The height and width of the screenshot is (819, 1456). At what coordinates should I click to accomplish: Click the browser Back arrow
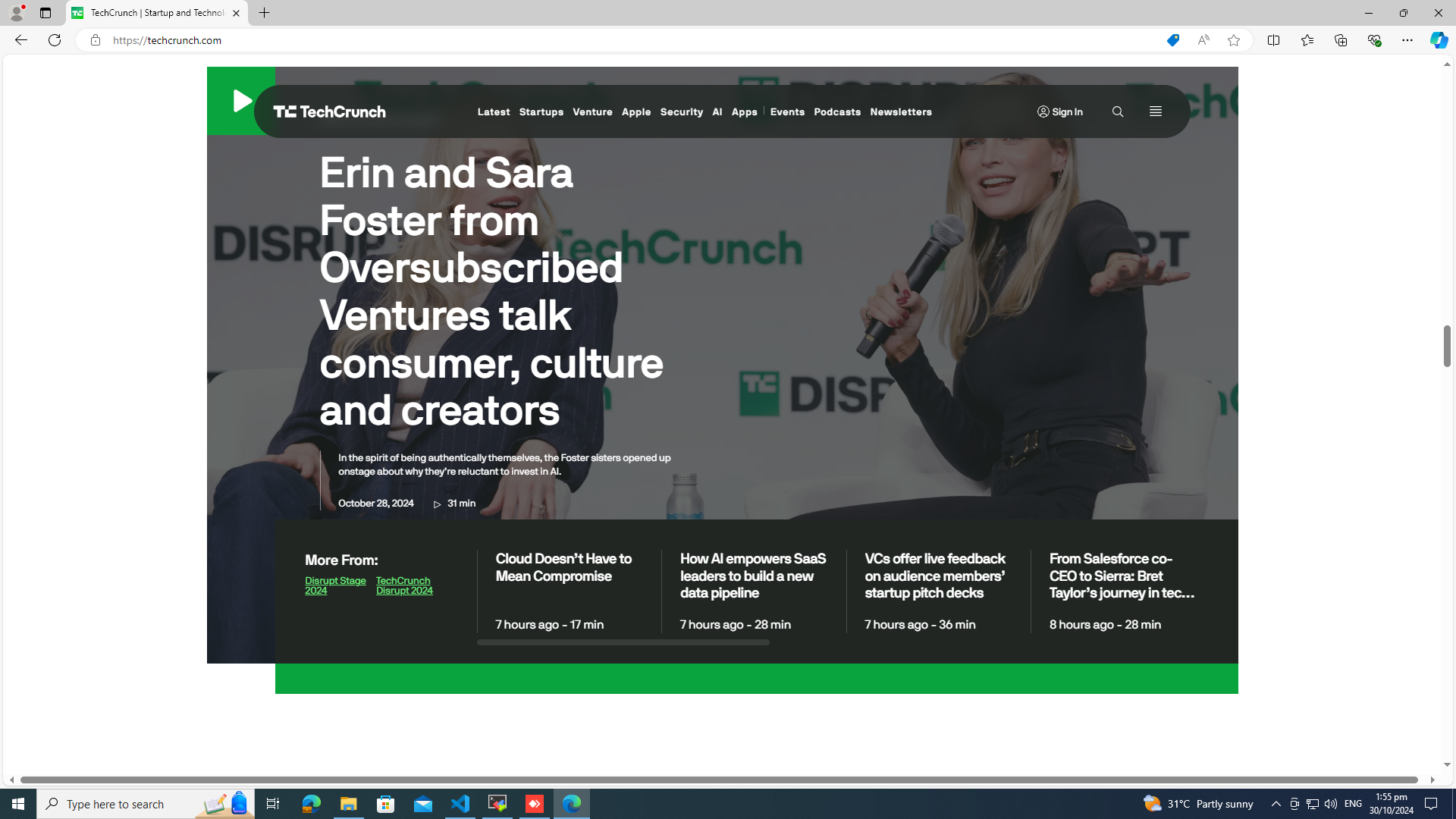coord(20,40)
